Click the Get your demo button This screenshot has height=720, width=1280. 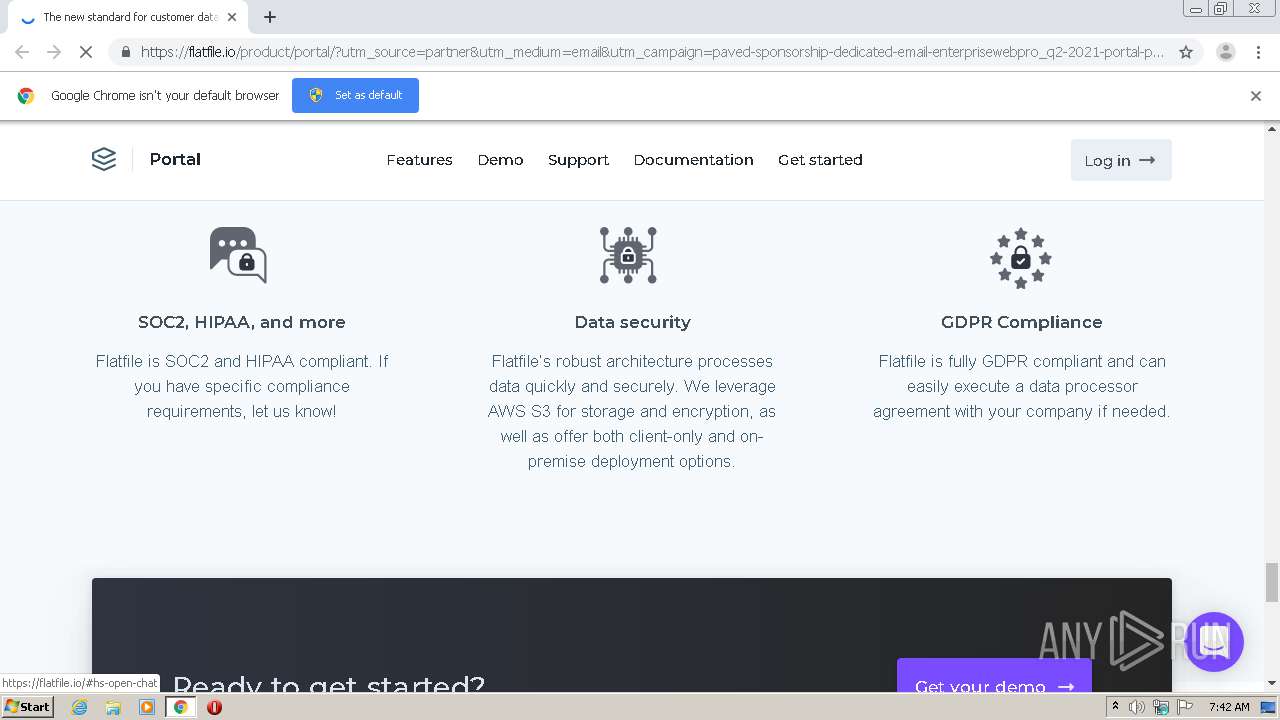(x=994, y=676)
